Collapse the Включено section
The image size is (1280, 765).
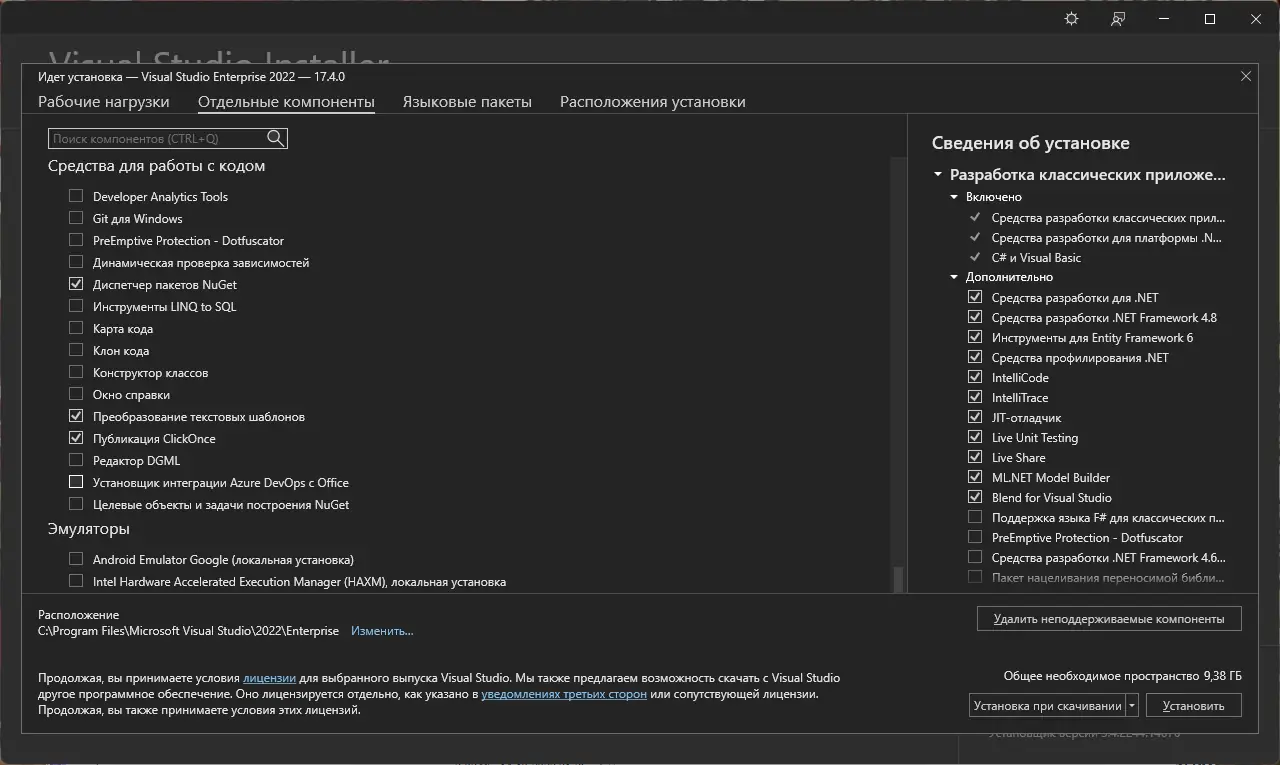(955, 197)
